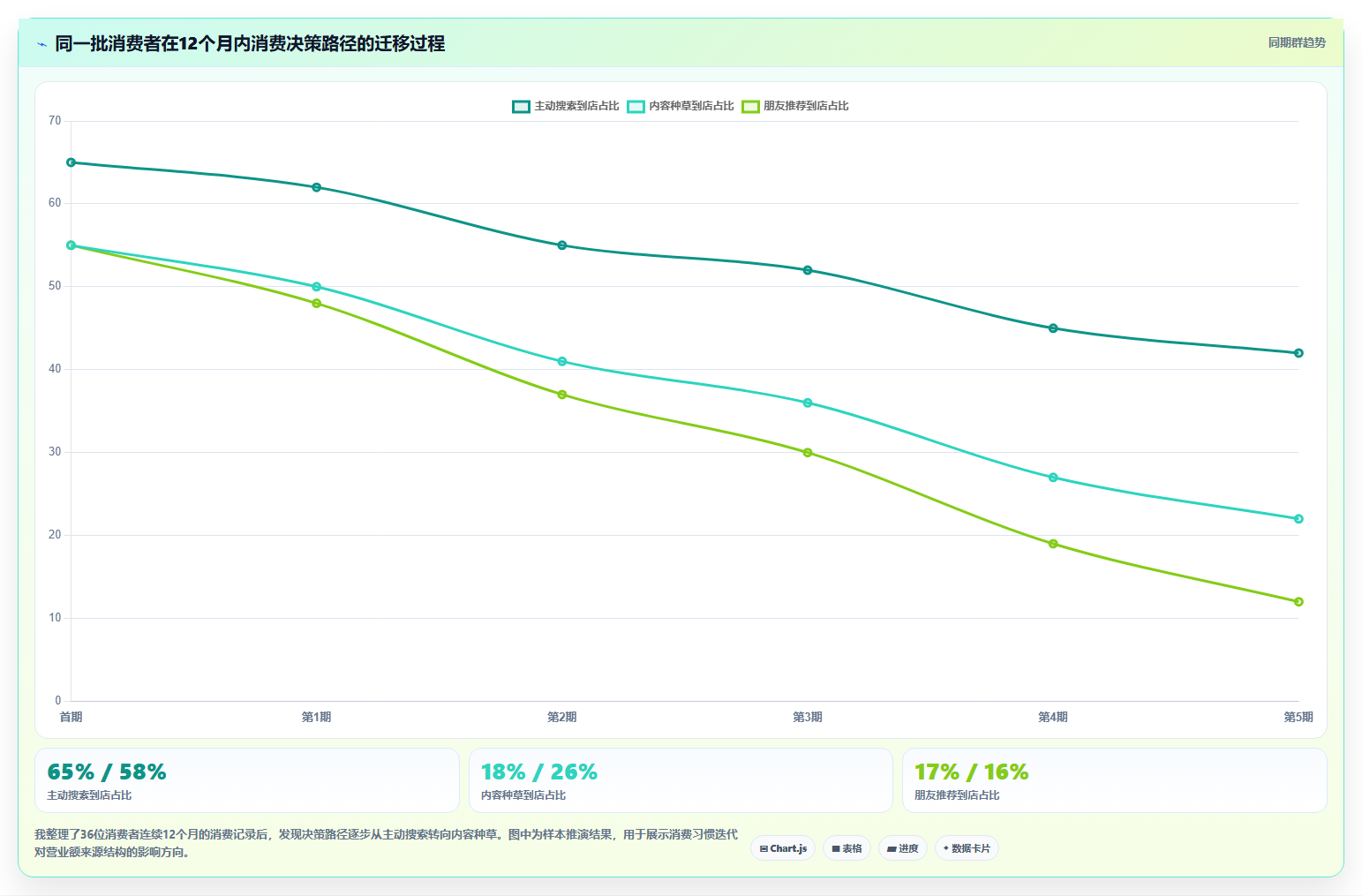1362x896 pixels.
Task: Click the 第1期 x-axis label
Action: click(316, 717)
